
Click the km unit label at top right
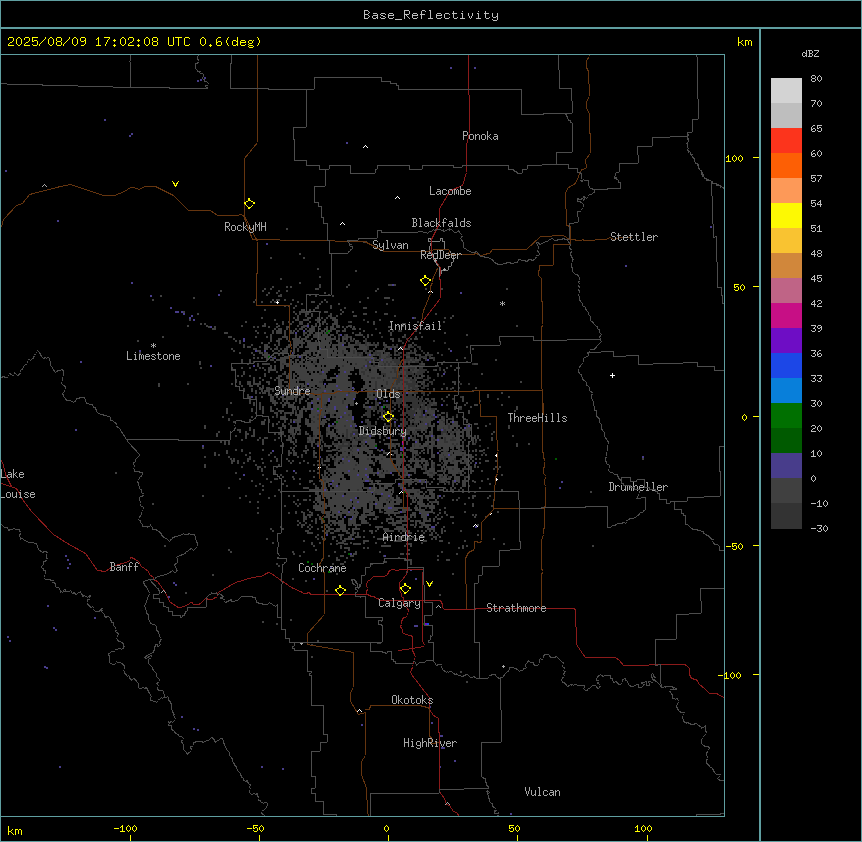[x=744, y=42]
